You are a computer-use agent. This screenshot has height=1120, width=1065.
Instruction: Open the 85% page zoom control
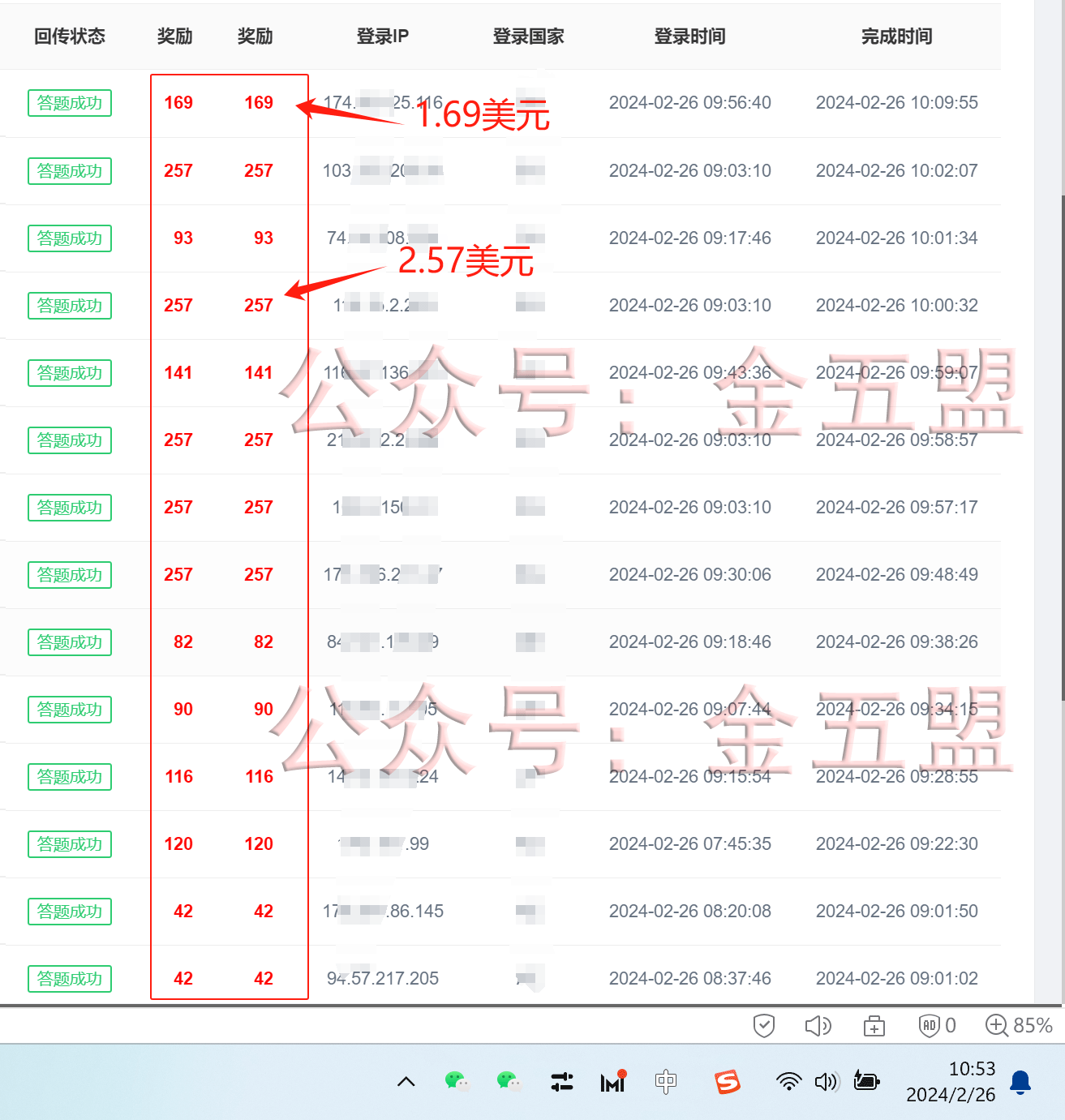coord(1019,1025)
